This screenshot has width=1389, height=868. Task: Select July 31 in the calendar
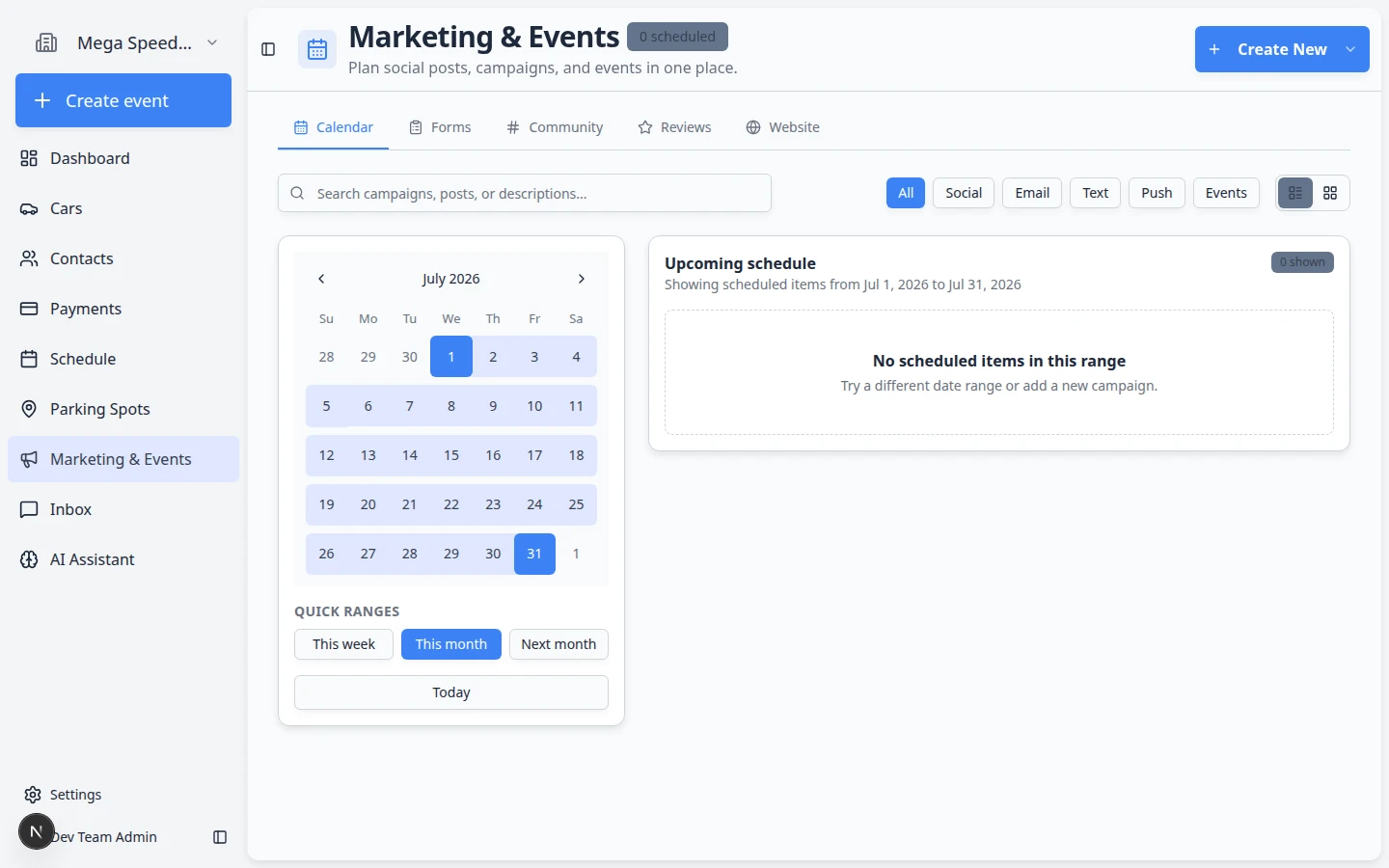pyautogui.click(x=534, y=554)
